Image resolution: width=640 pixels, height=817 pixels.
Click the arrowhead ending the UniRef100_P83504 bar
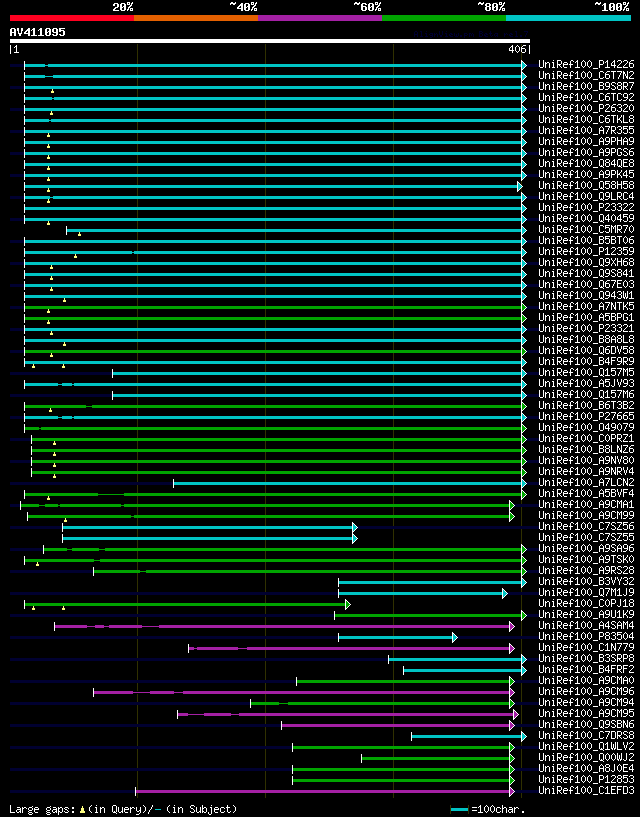coord(455,637)
